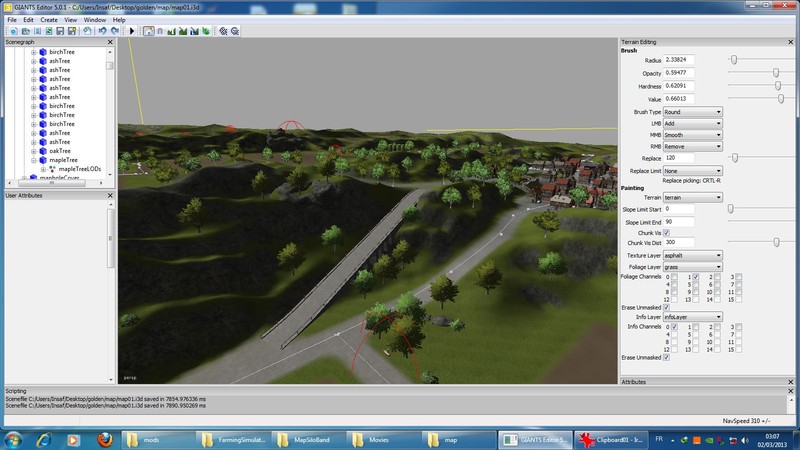
Task: Click the black Play arrow icon
Action: click(132, 31)
